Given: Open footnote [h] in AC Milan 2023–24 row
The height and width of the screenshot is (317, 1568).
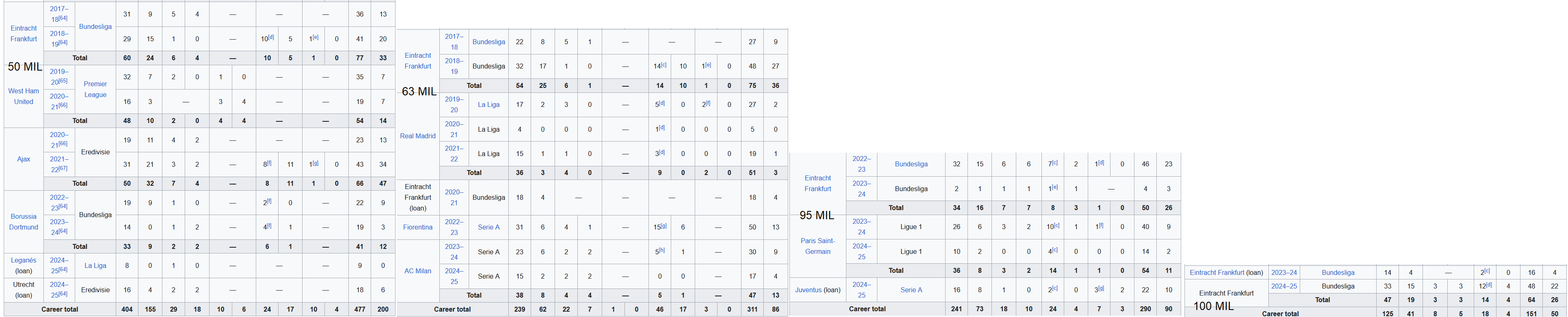Looking at the screenshot, I should coord(662,250).
